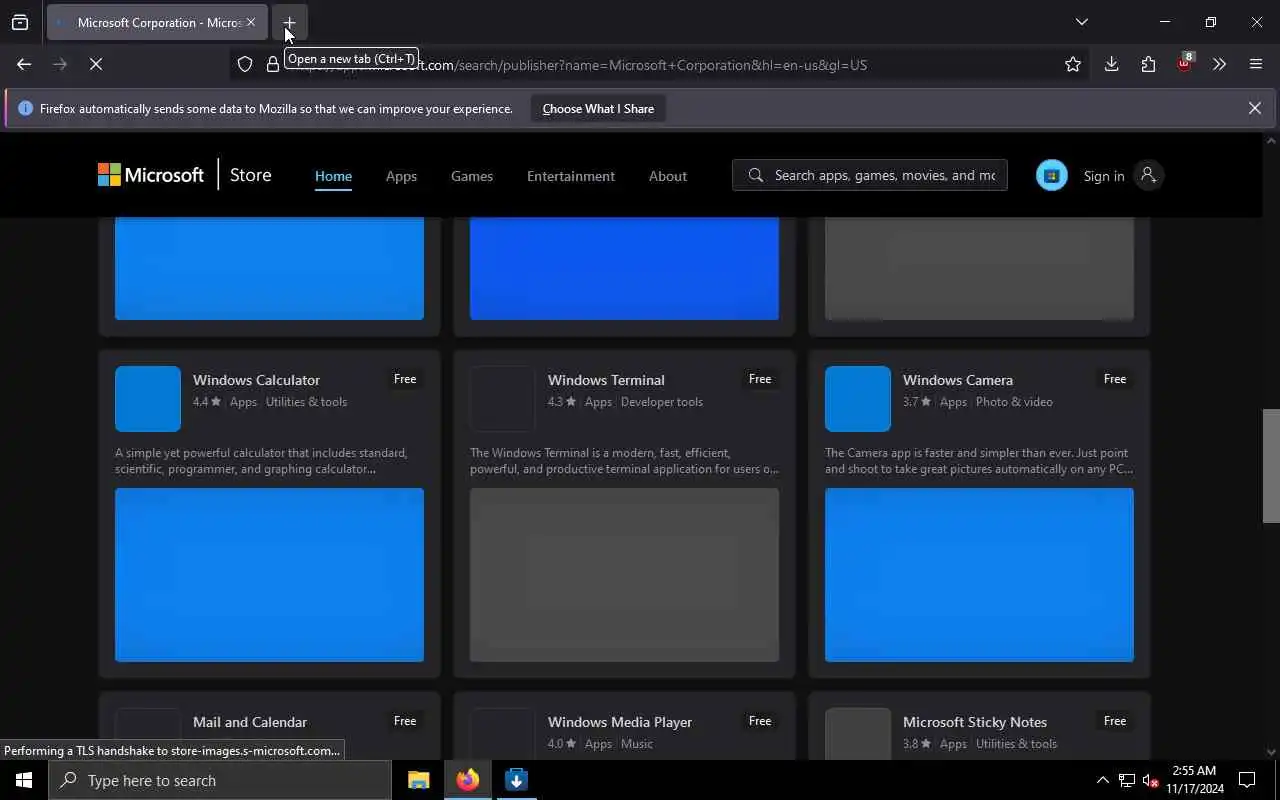Screen dimensions: 1280x800
Task: Click the Microsoft Store app badge icon
Action: 1051,175
